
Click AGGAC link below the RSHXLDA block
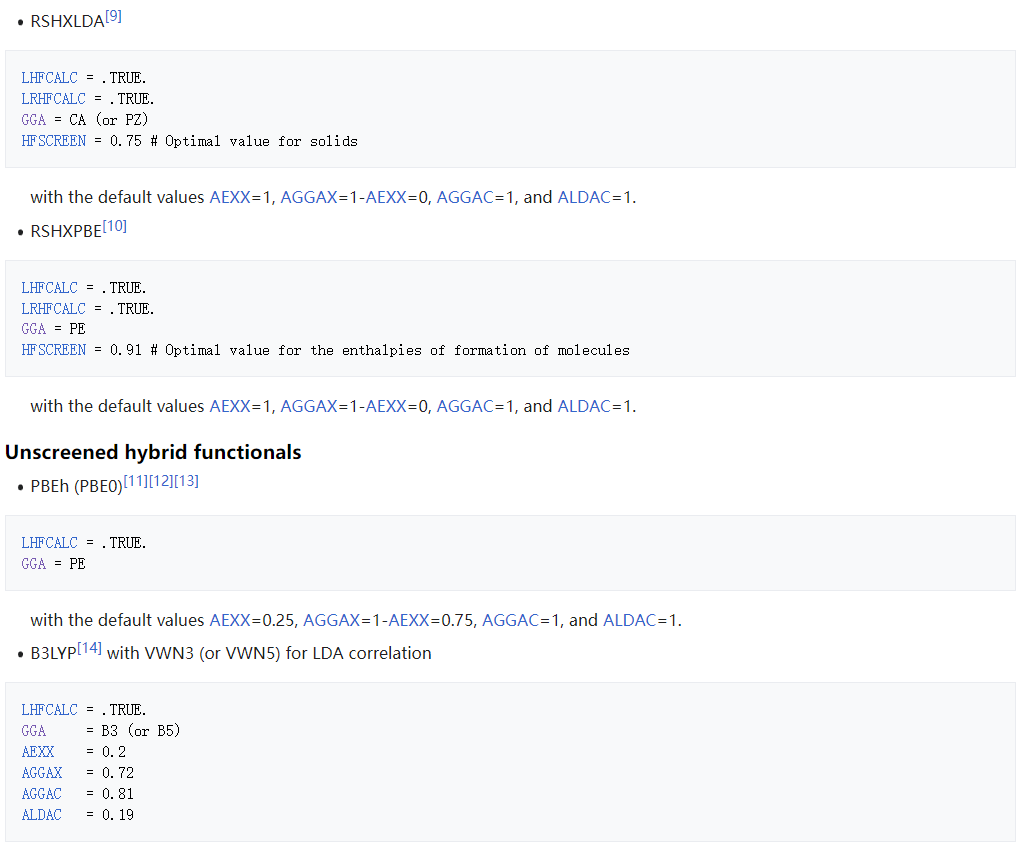(465, 197)
